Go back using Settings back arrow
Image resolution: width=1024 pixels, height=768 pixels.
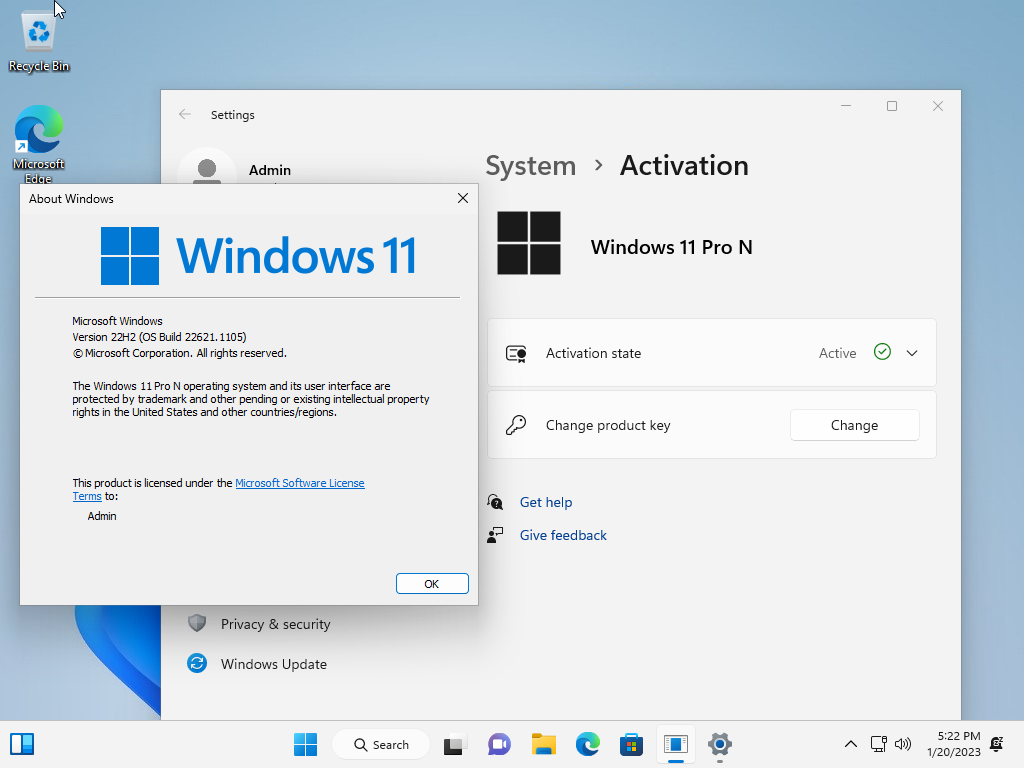pos(185,114)
